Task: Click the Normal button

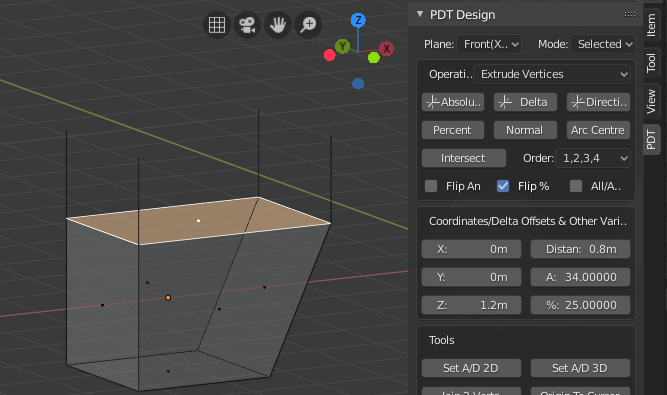Action: point(525,130)
